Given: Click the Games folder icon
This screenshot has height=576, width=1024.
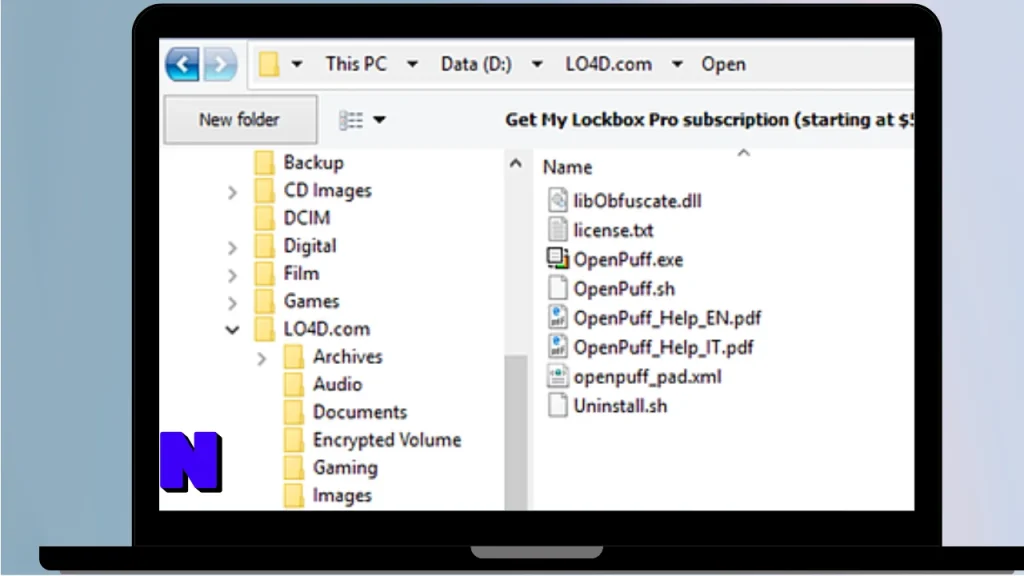Looking at the screenshot, I should [264, 301].
